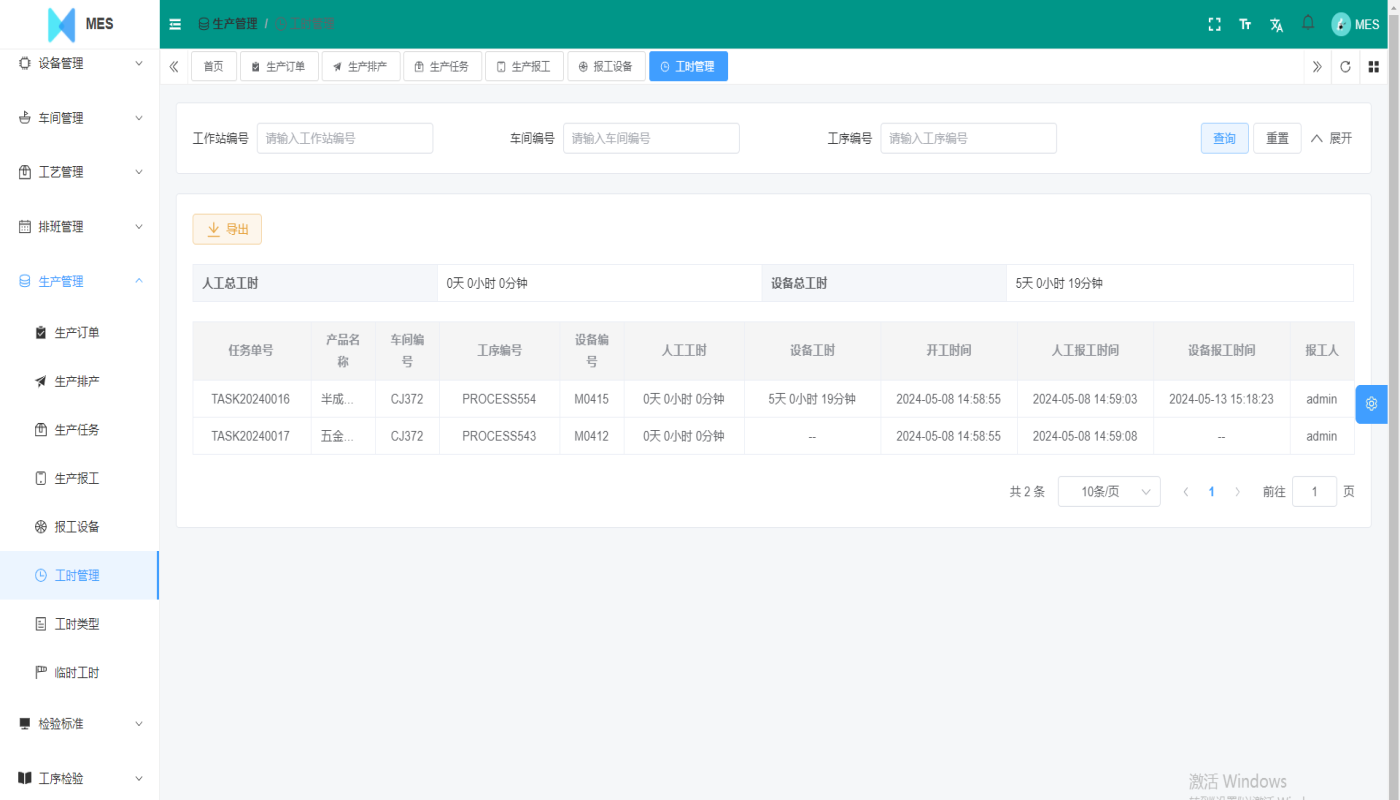Screen dimensions: 1400x800
Task: Click the MES logo in sidebar
Action: pyautogui.click(x=80, y=24)
